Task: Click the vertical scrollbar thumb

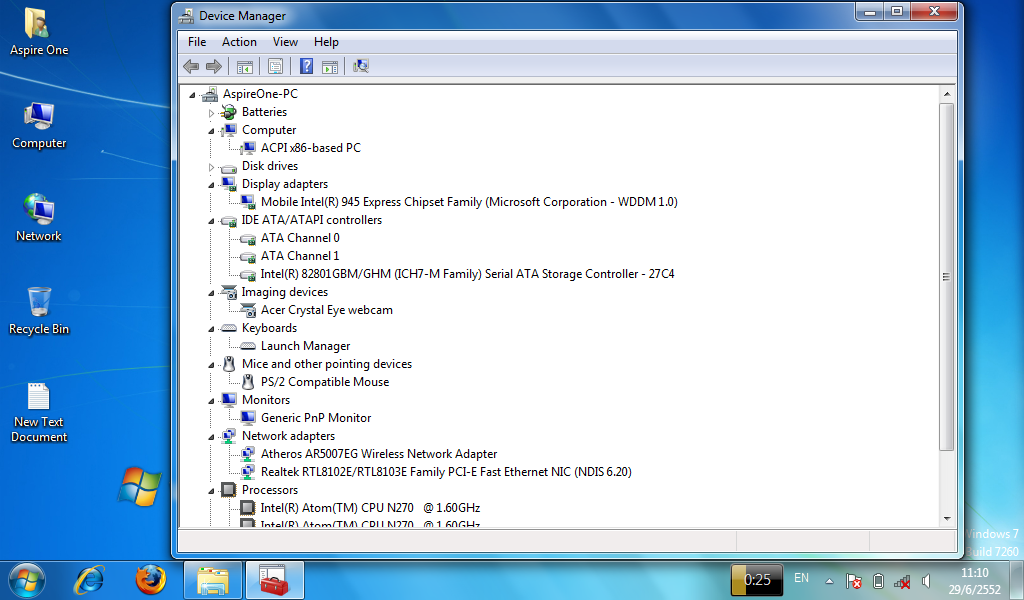Action: [947, 277]
